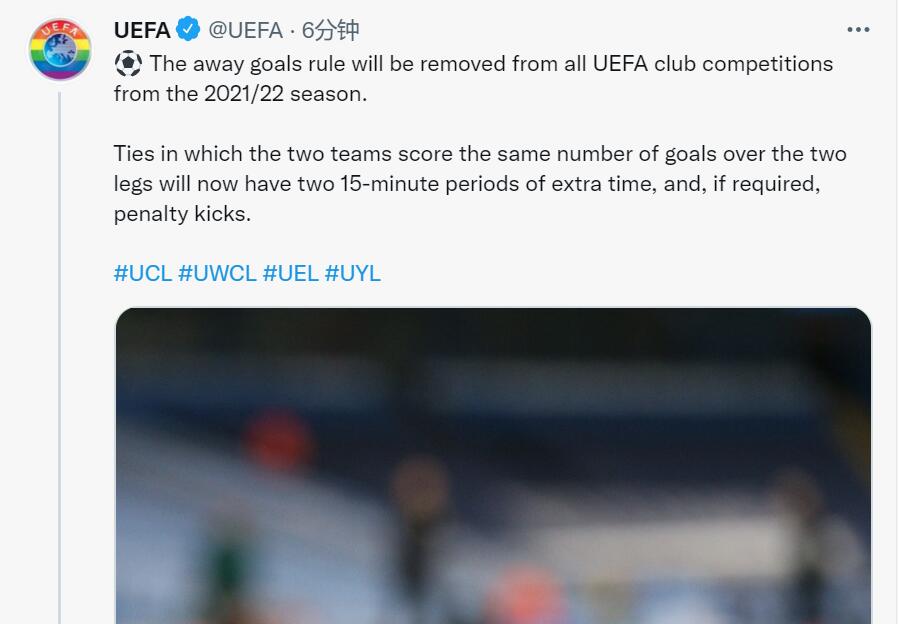Click the vertical thread line below the avatar
Screen dimensions: 907x624
pyautogui.click(x=59, y=350)
